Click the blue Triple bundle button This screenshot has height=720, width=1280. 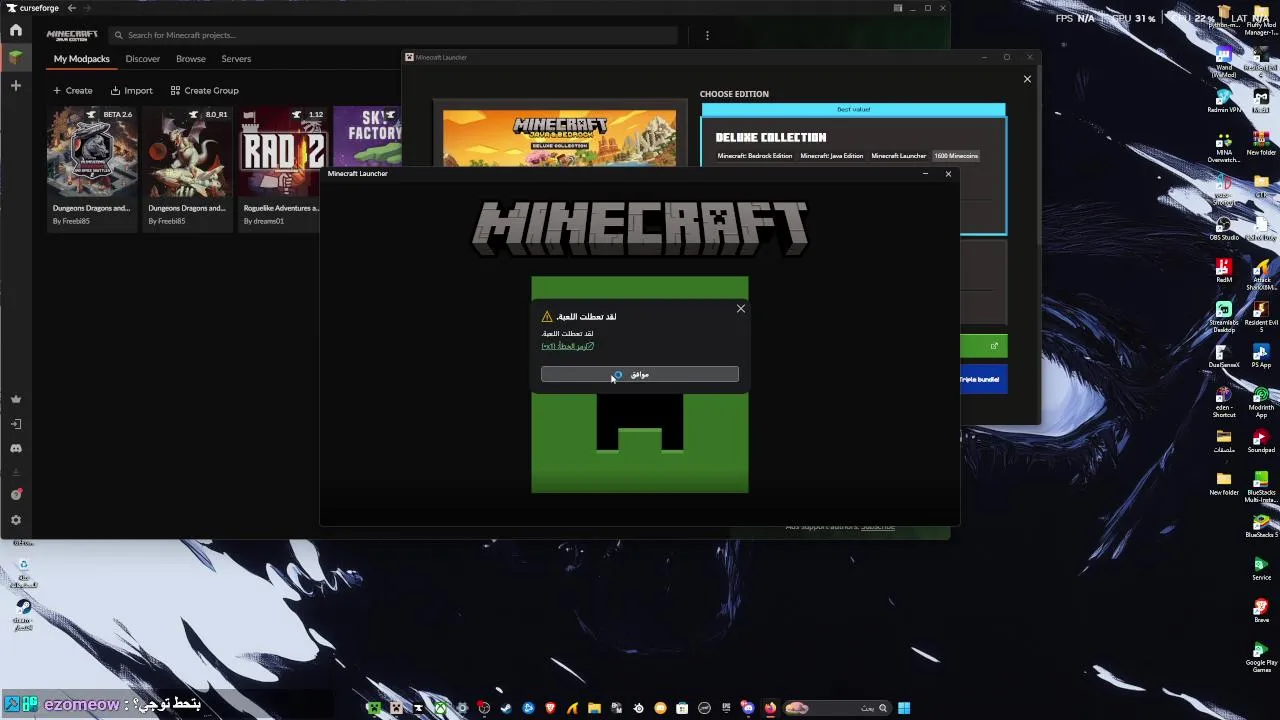[x=984, y=379]
